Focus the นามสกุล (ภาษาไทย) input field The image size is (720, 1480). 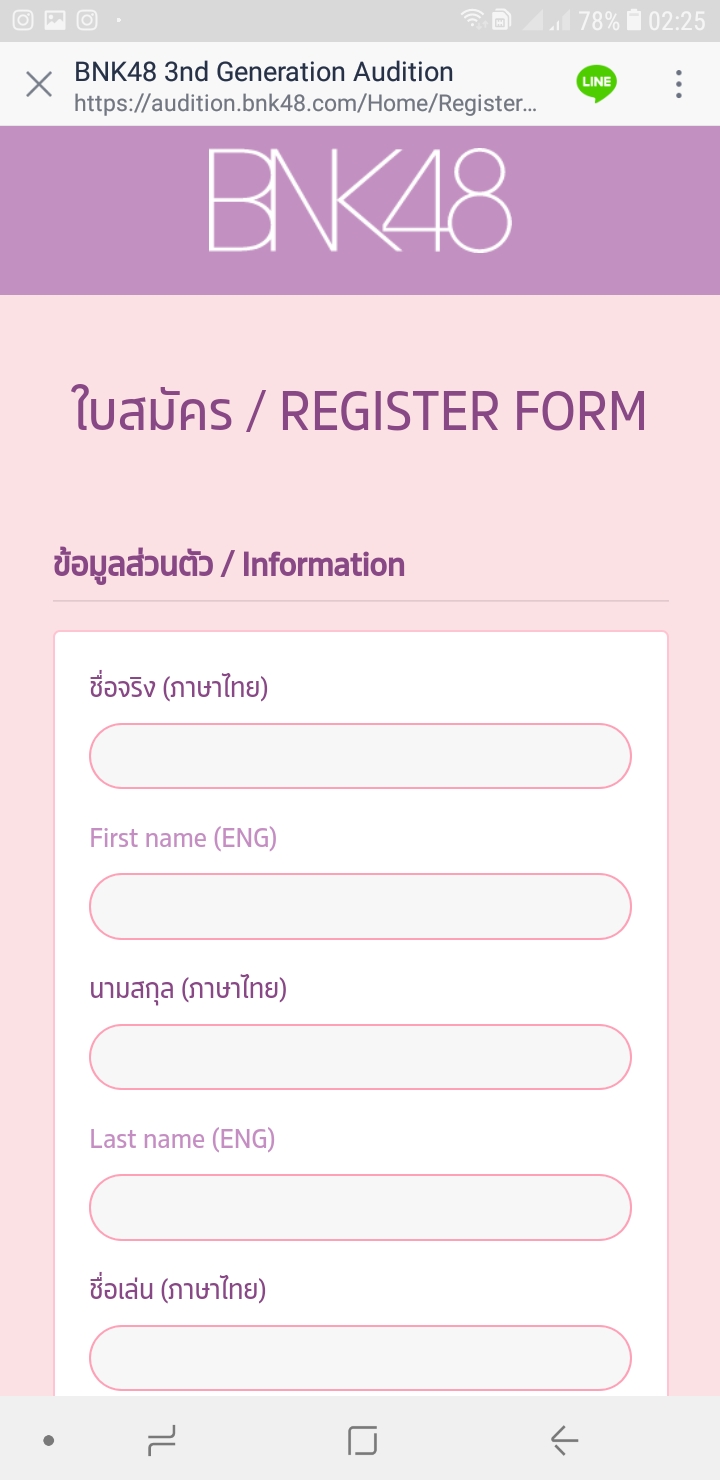tap(360, 1057)
